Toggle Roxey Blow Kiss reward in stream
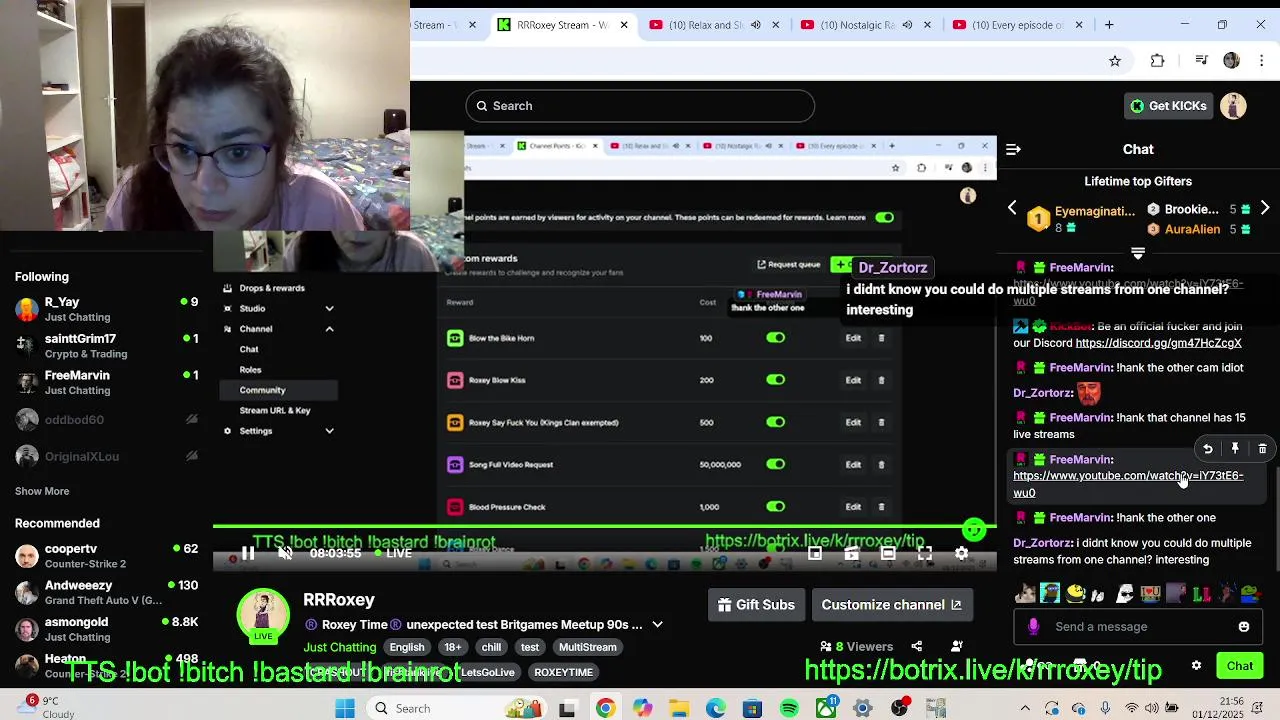The height and width of the screenshot is (720, 1280). click(776, 380)
